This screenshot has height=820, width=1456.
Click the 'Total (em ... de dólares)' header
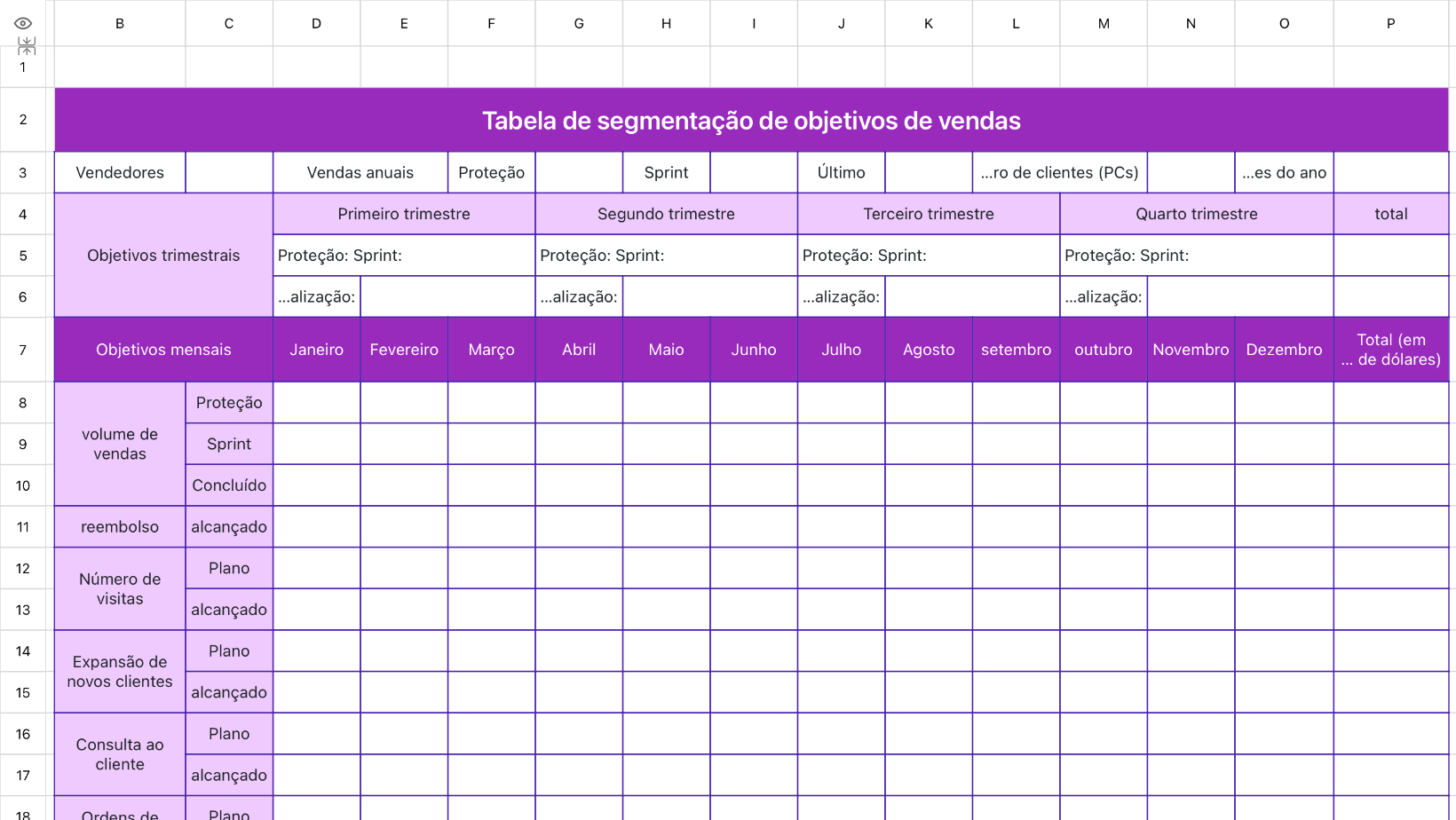(x=1391, y=350)
